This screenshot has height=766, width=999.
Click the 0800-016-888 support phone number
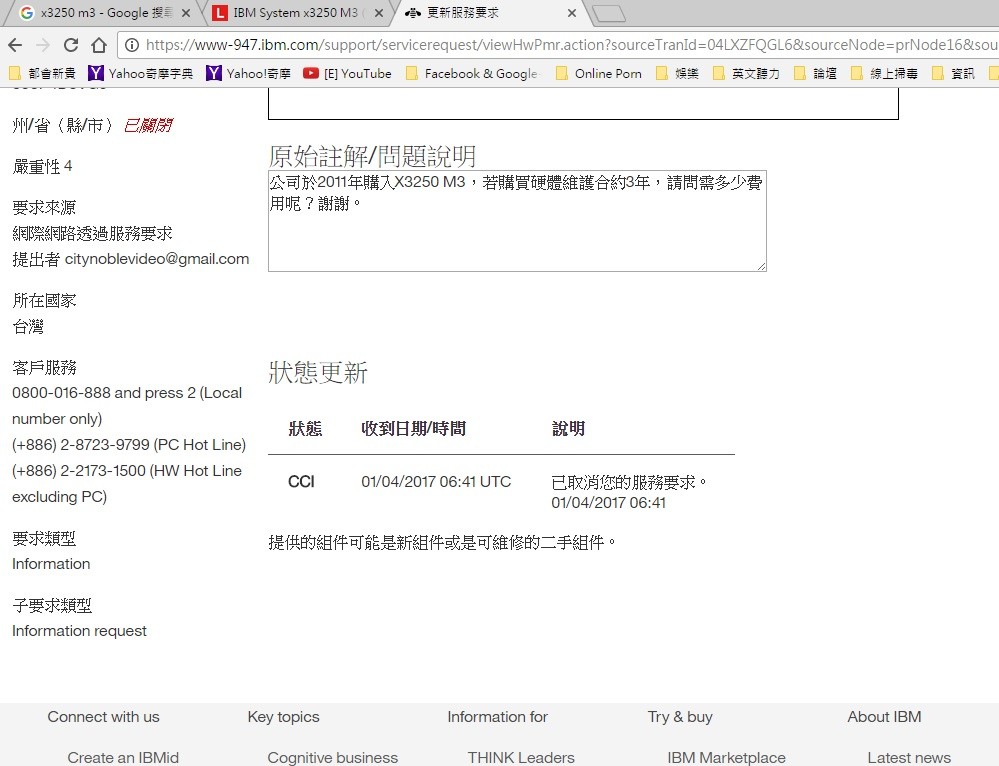[61, 393]
